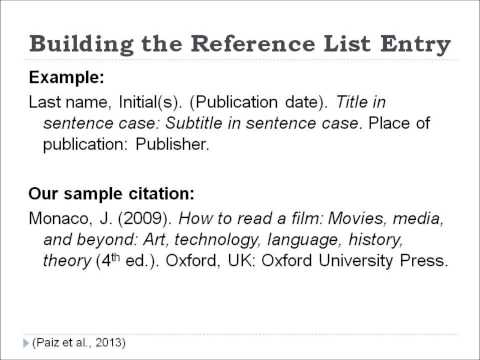Viewport: 480px width, 360px height.
Task: Click the (Publication date). template text
Action: click(258, 102)
